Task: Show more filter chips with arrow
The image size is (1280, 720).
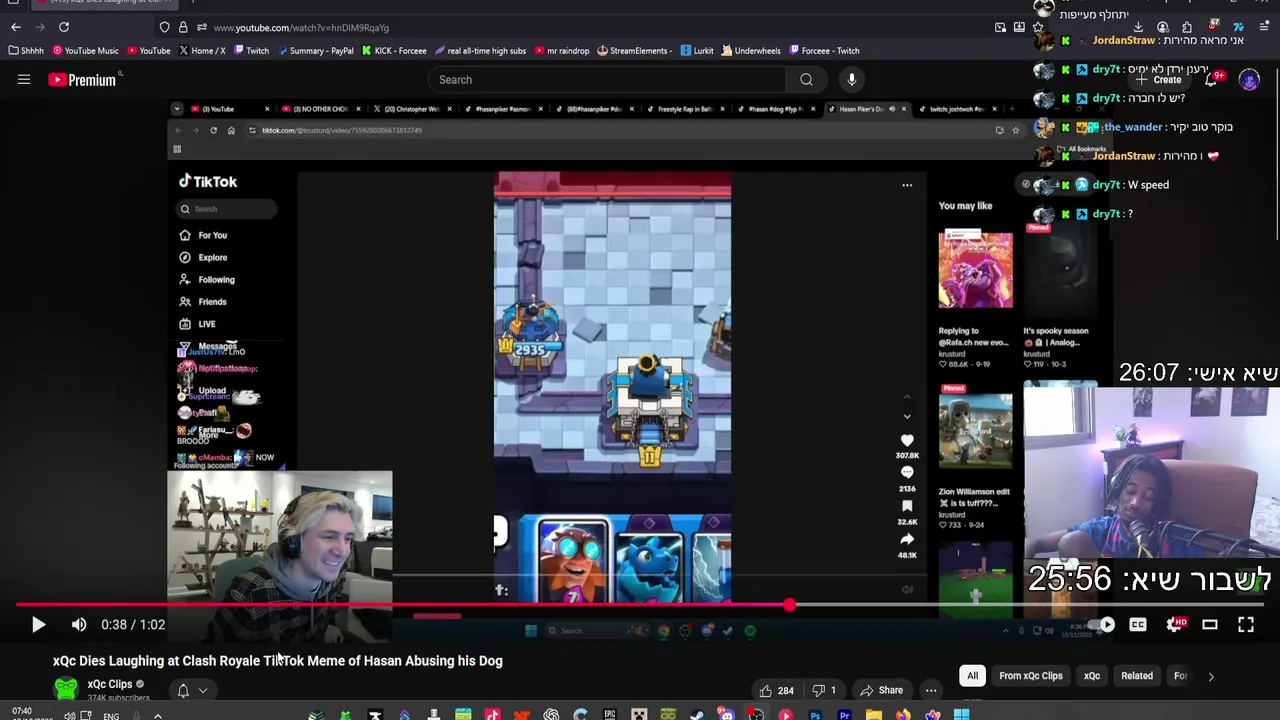Action: click(x=1211, y=677)
